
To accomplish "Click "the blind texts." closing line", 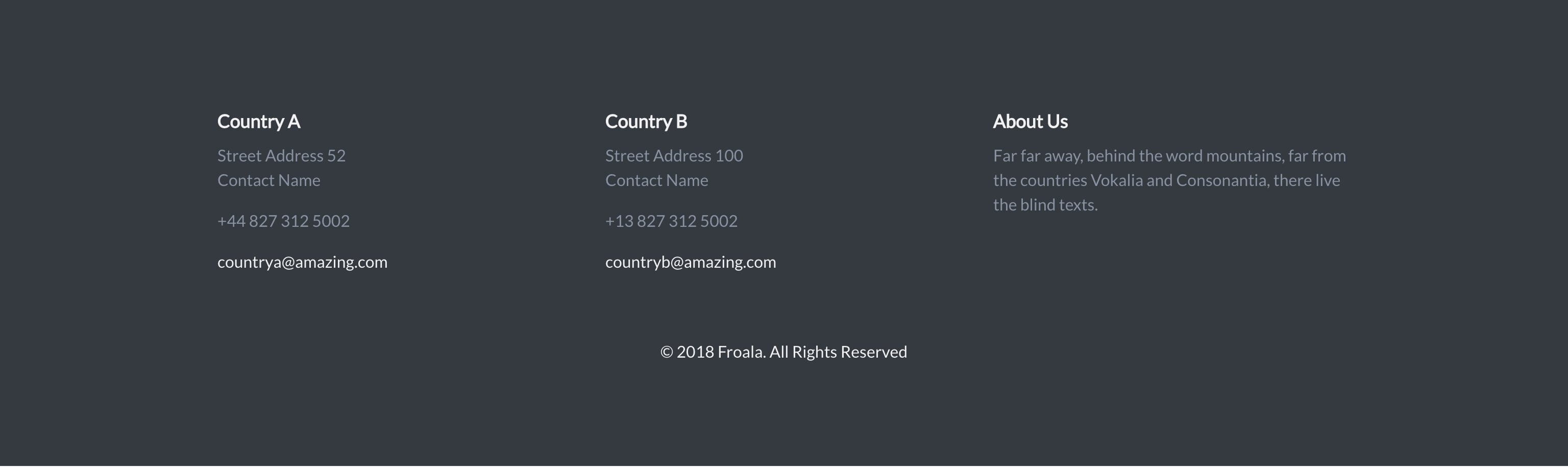I will [x=1045, y=205].
